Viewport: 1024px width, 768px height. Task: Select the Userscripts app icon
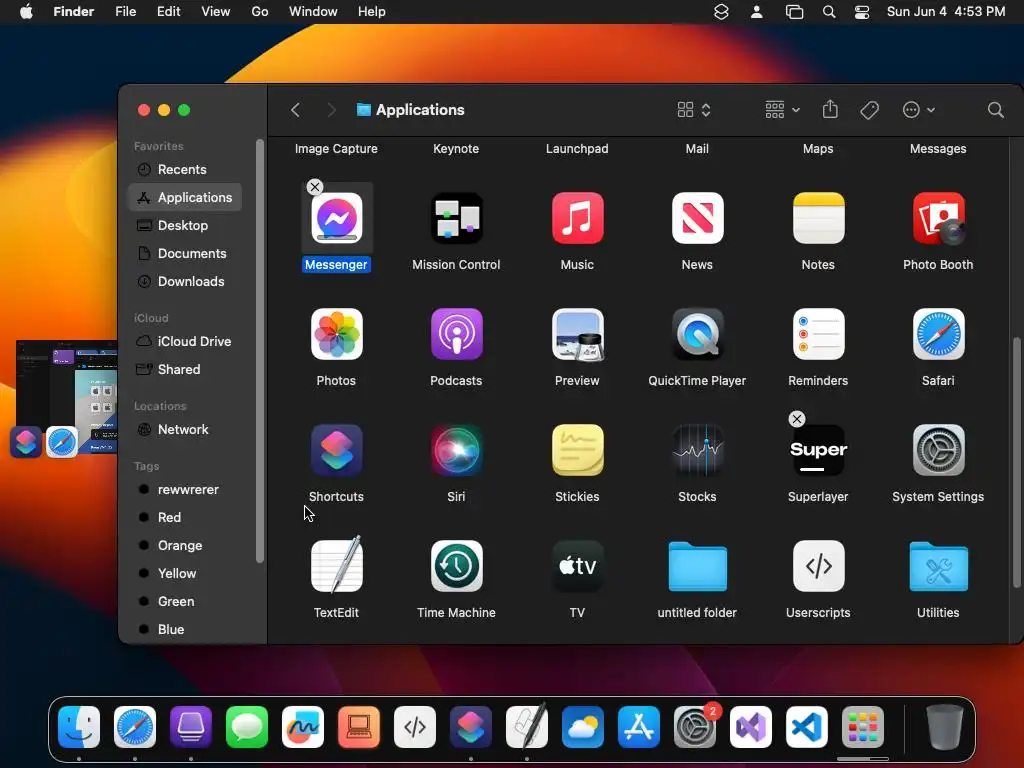(818, 566)
